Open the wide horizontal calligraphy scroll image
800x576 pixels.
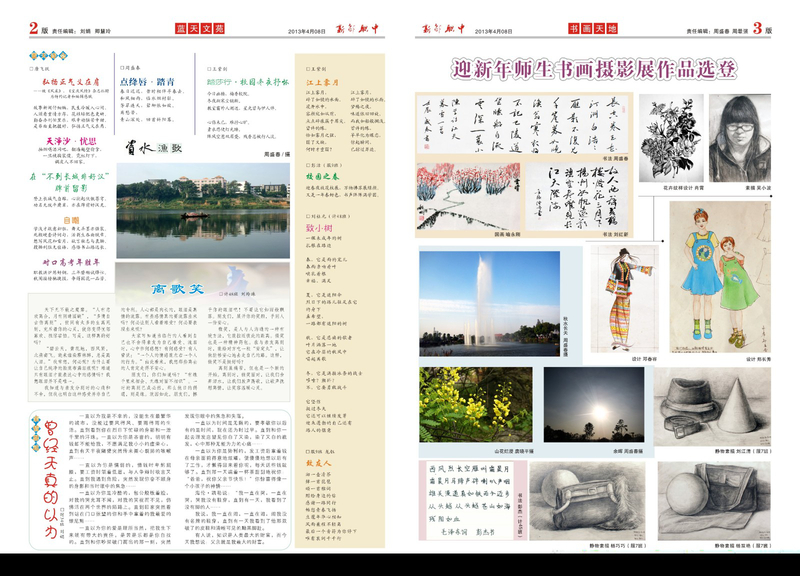tap(524, 124)
